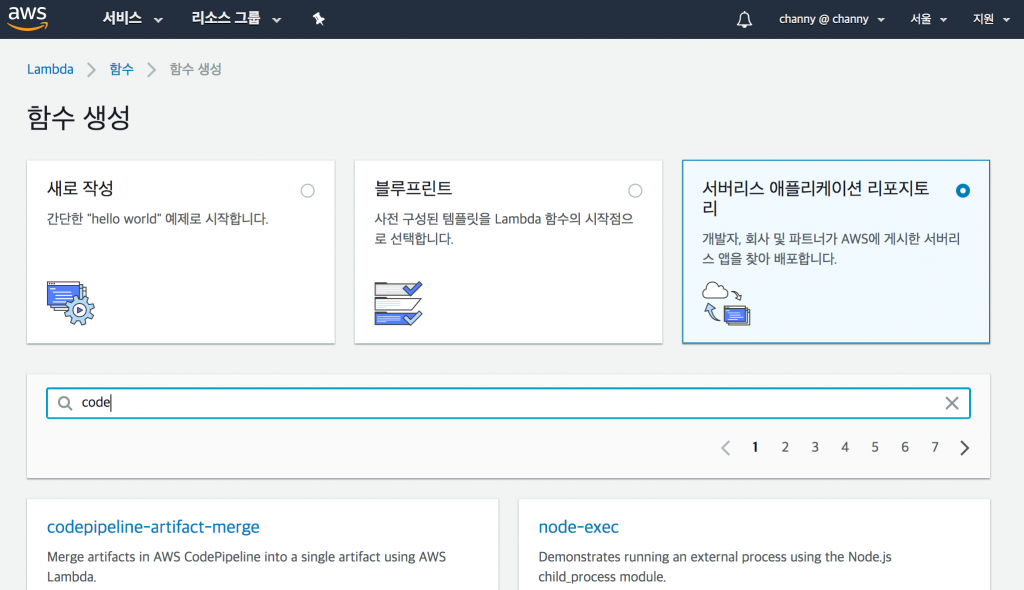Screen dimensions: 1024x590
Task: Select the 블루프린트 radio button
Action: (x=635, y=191)
